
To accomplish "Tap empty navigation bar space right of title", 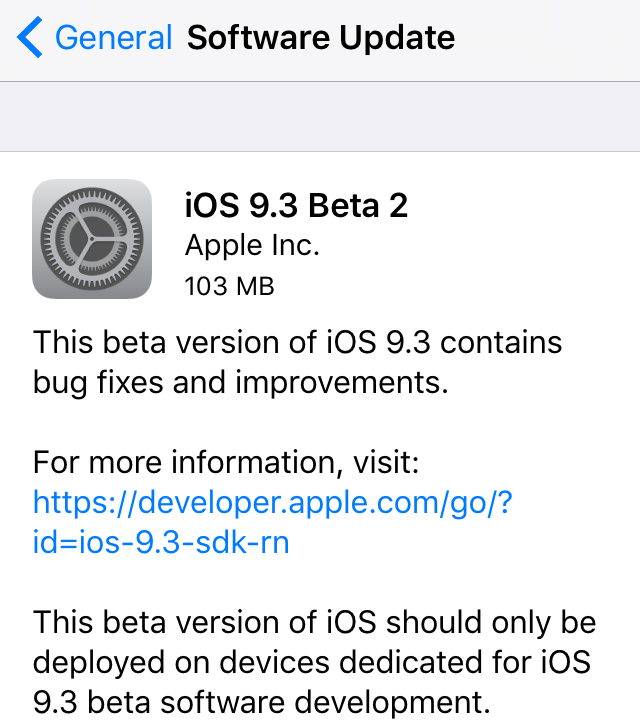I will click(x=550, y=38).
